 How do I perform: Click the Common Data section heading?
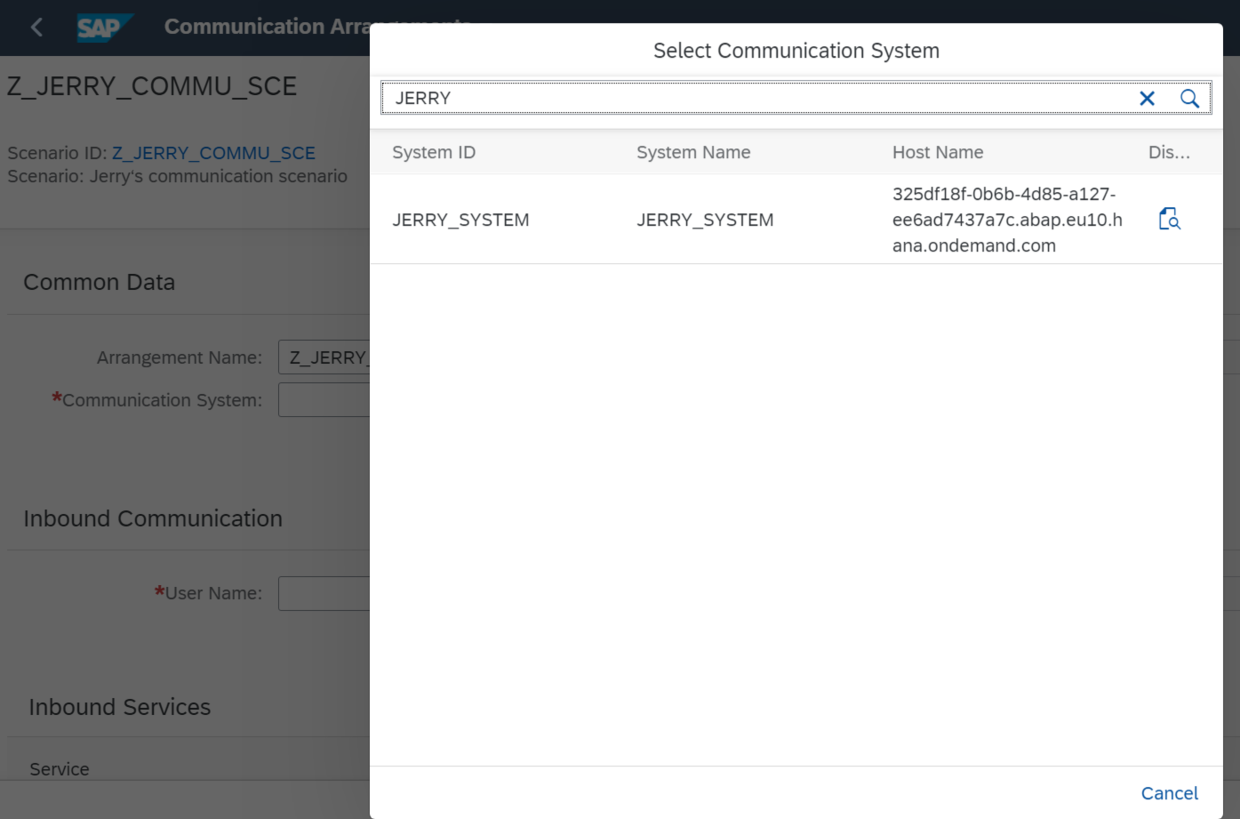99,282
